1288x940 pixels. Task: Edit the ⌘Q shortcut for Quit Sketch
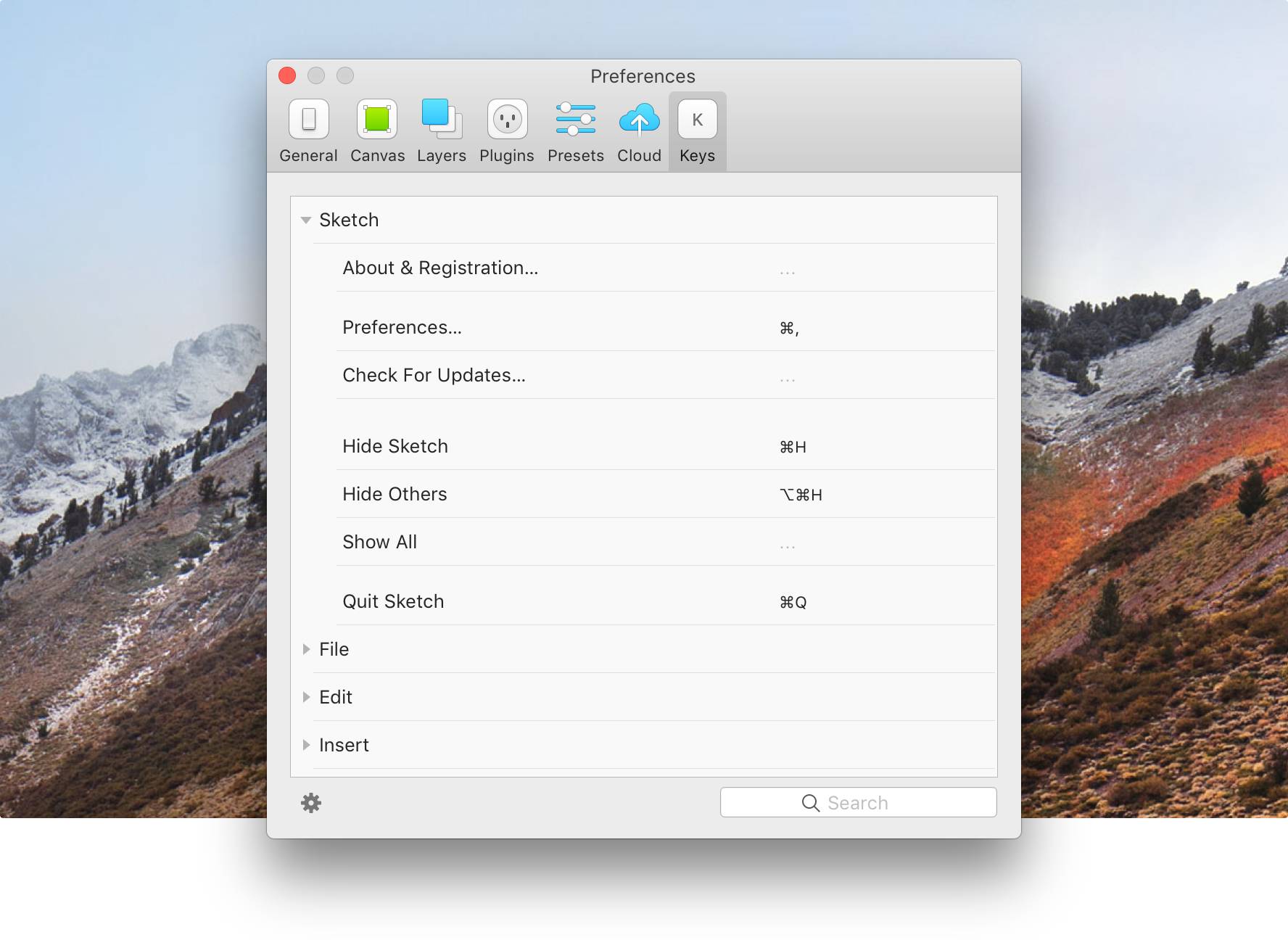(x=793, y=602)
